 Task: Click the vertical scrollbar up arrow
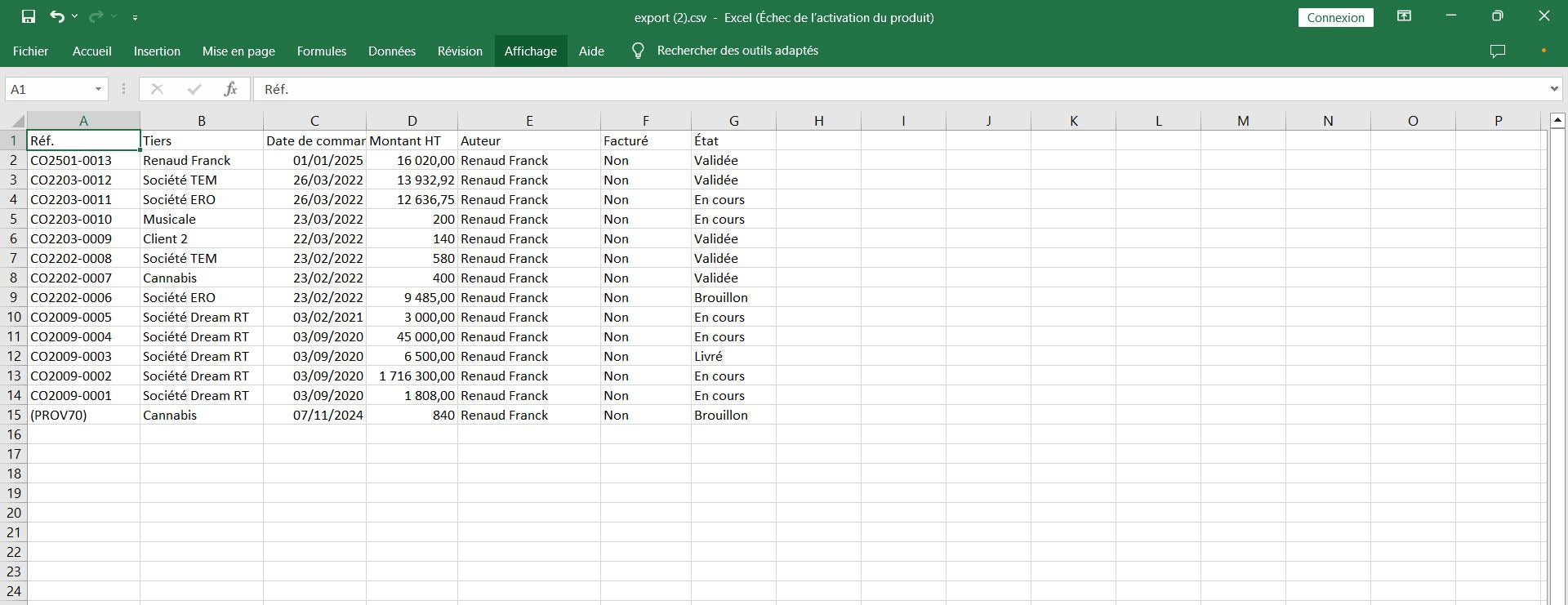click(1557, 121)
